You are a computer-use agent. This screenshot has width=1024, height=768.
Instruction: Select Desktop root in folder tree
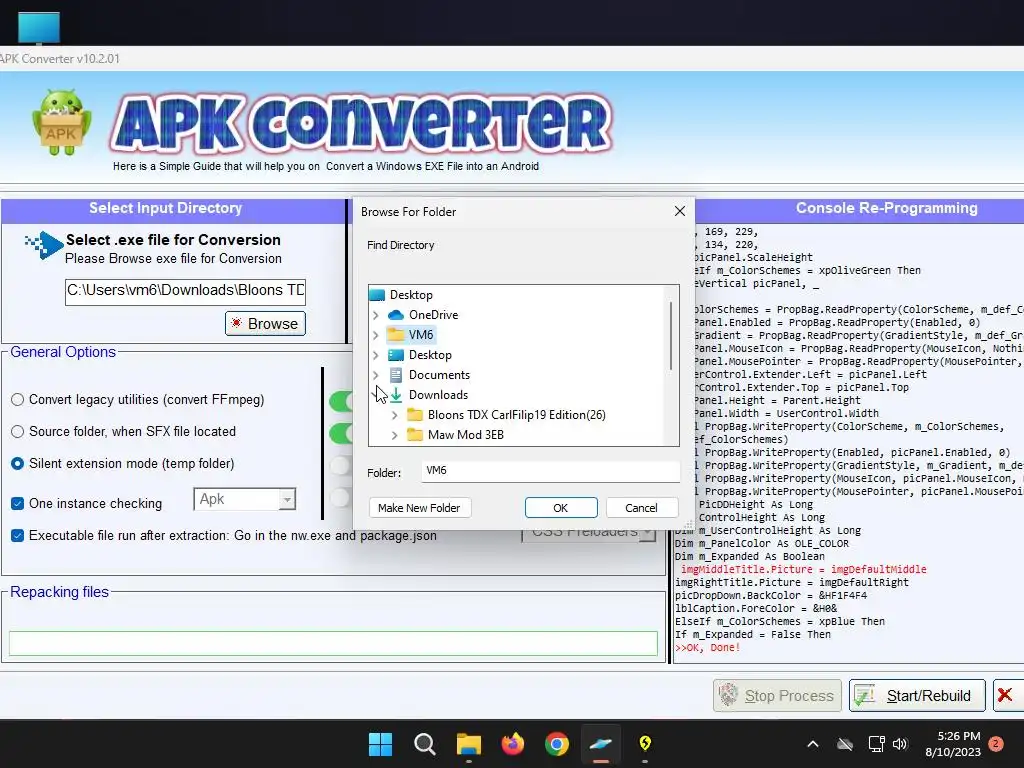[x=411, y=295]
